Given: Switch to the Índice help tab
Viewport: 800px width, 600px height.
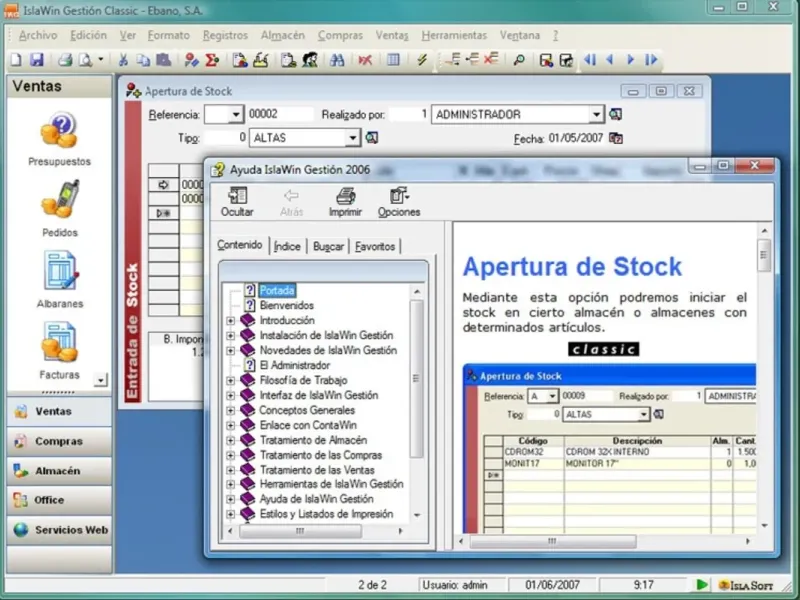Looking at the screenshot, I should click(287, 246).
